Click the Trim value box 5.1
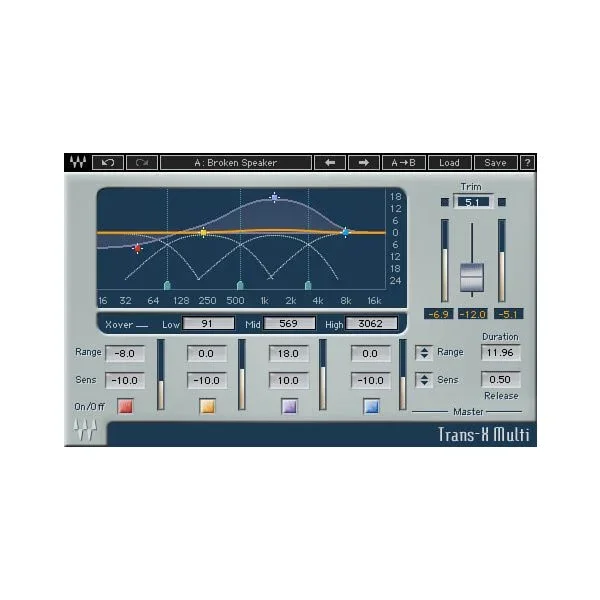This screenshot has width=600, height=600. click(473, 202)
